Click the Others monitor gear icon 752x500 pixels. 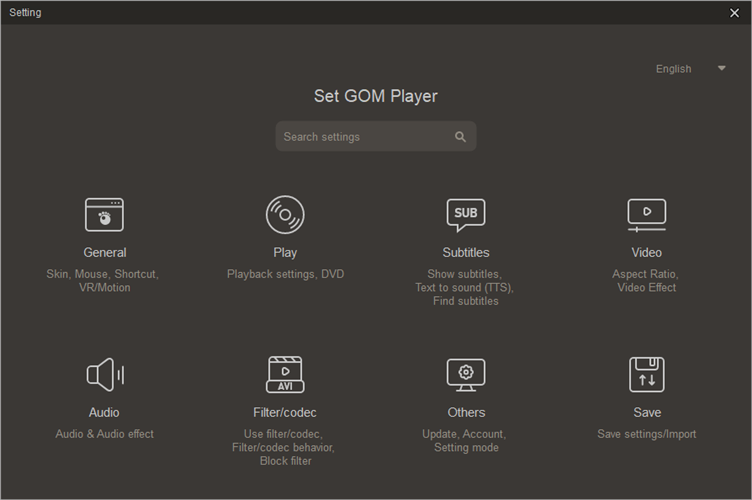(466, 375)
